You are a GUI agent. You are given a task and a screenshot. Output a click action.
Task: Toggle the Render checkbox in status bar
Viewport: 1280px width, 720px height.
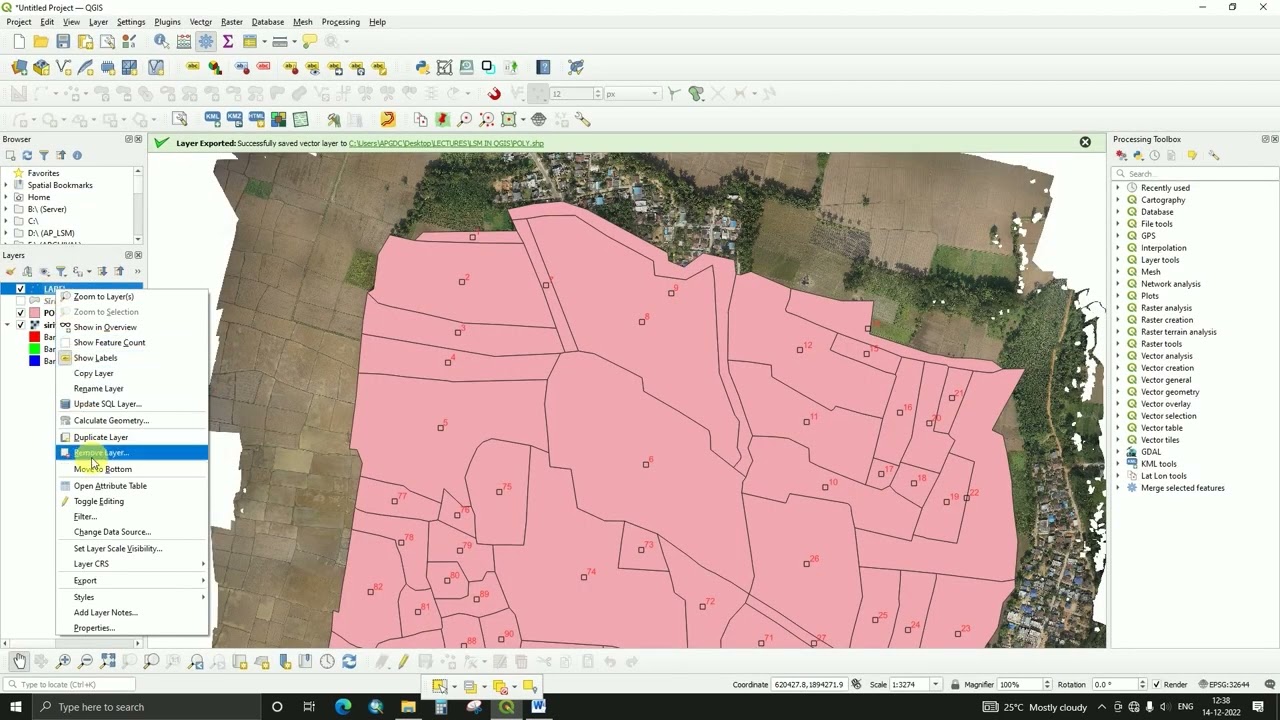point(1156,685)
